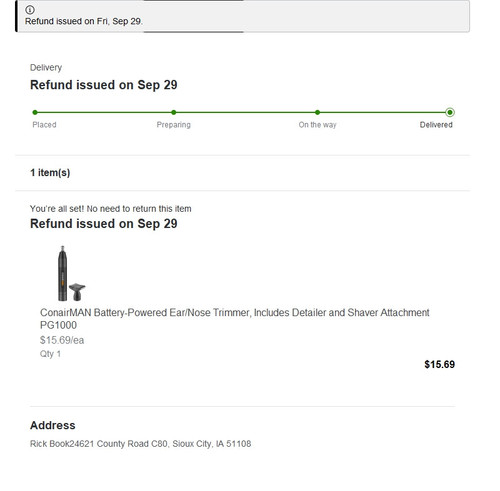Click the $15.69 item total price
Viewport: 500px width, 491px height.
439,364
